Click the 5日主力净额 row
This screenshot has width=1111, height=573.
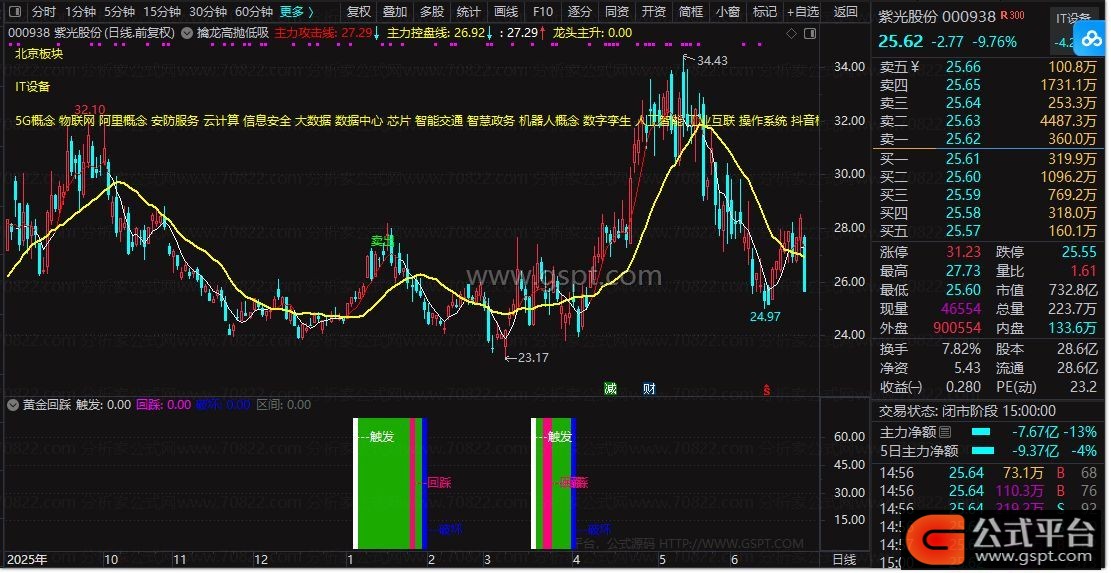pos(988,451)
